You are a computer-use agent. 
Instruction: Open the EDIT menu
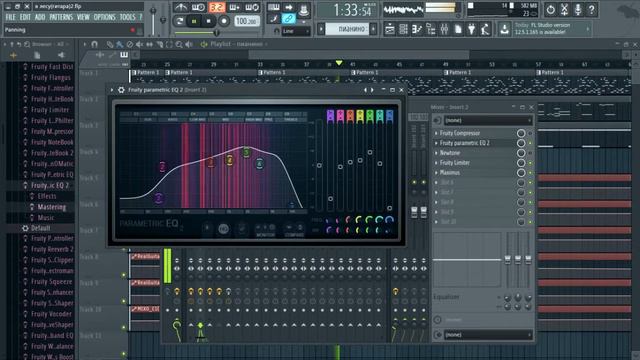[x=25, y=17]
